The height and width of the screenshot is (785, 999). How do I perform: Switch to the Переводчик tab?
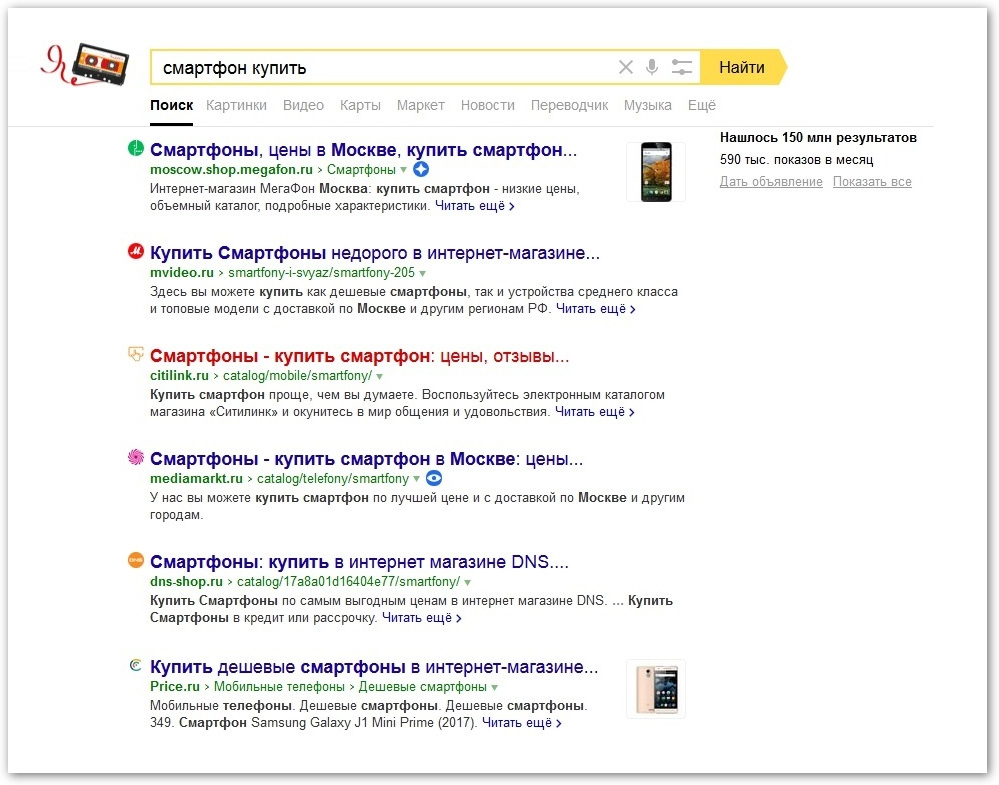tap(569, 105)
